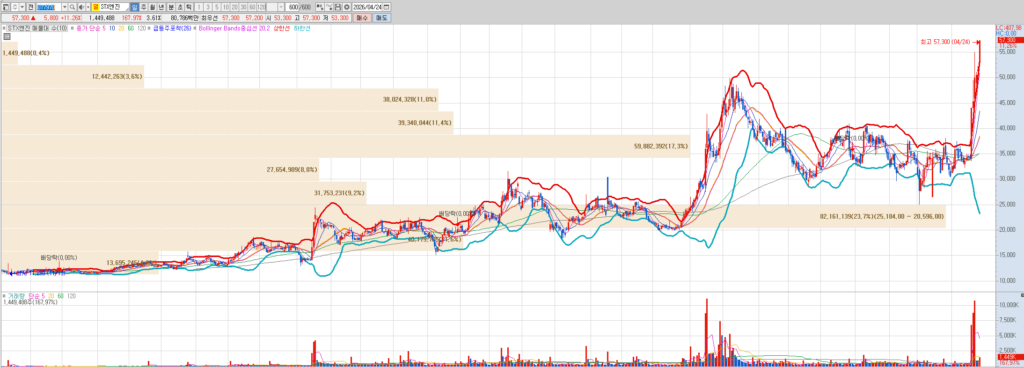Open the stock code history dropdown arrow
The height and width of the screenshot is (368, 1024).
(x=64, y=7)
